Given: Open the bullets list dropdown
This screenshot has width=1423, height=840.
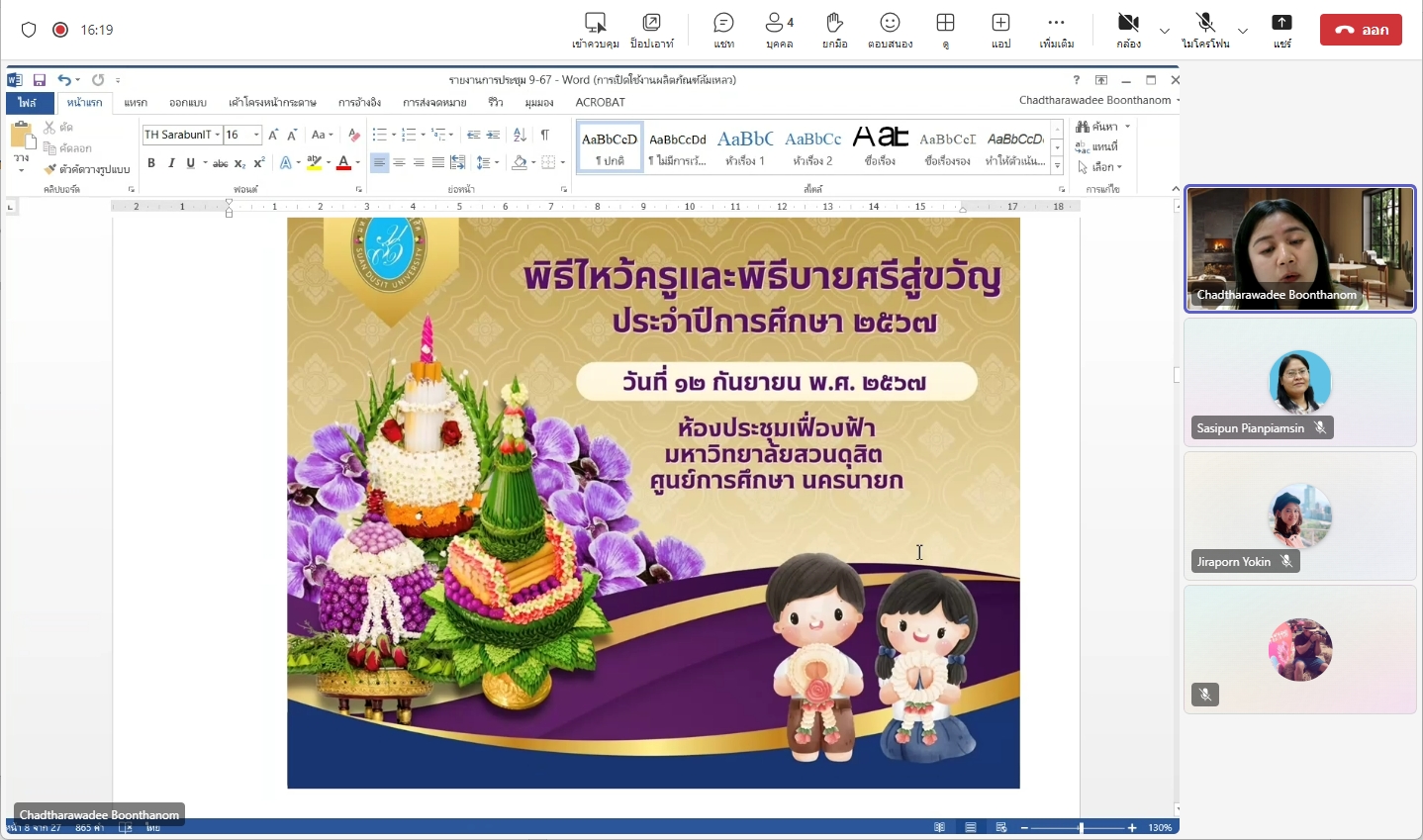Looking at the screenshot, I should [x=393, y=135].
